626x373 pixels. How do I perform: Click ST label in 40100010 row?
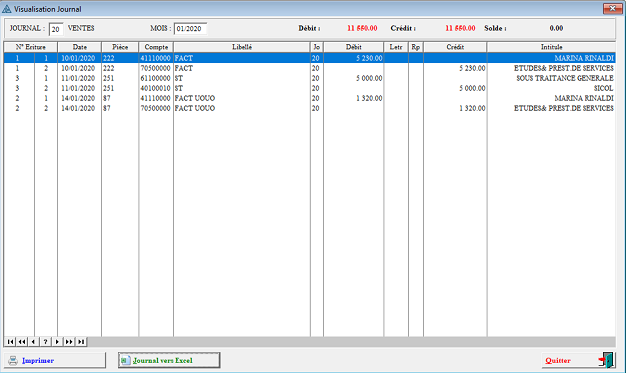(x=179, y=88)
